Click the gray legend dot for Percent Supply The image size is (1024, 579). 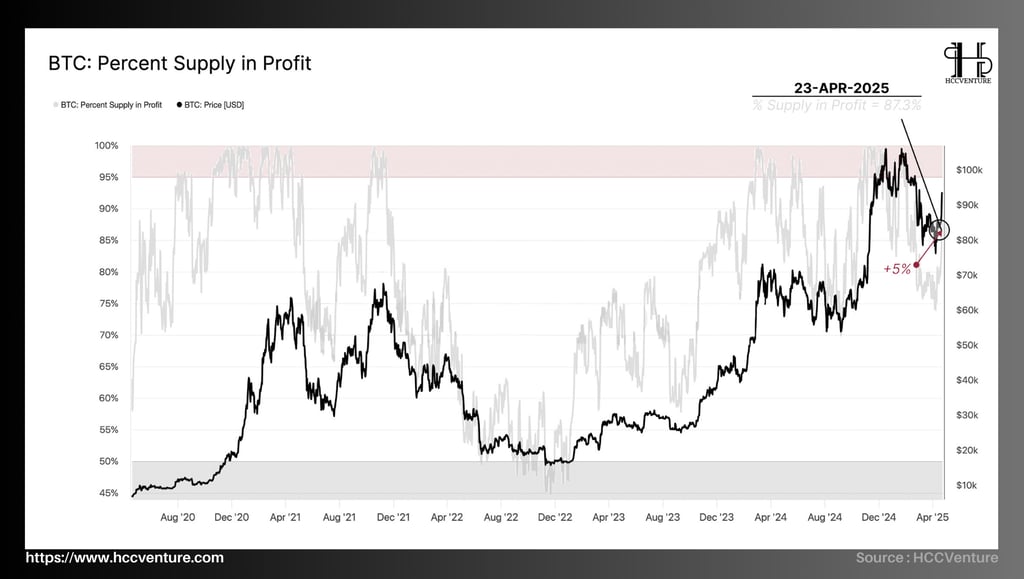click(56, 104)
